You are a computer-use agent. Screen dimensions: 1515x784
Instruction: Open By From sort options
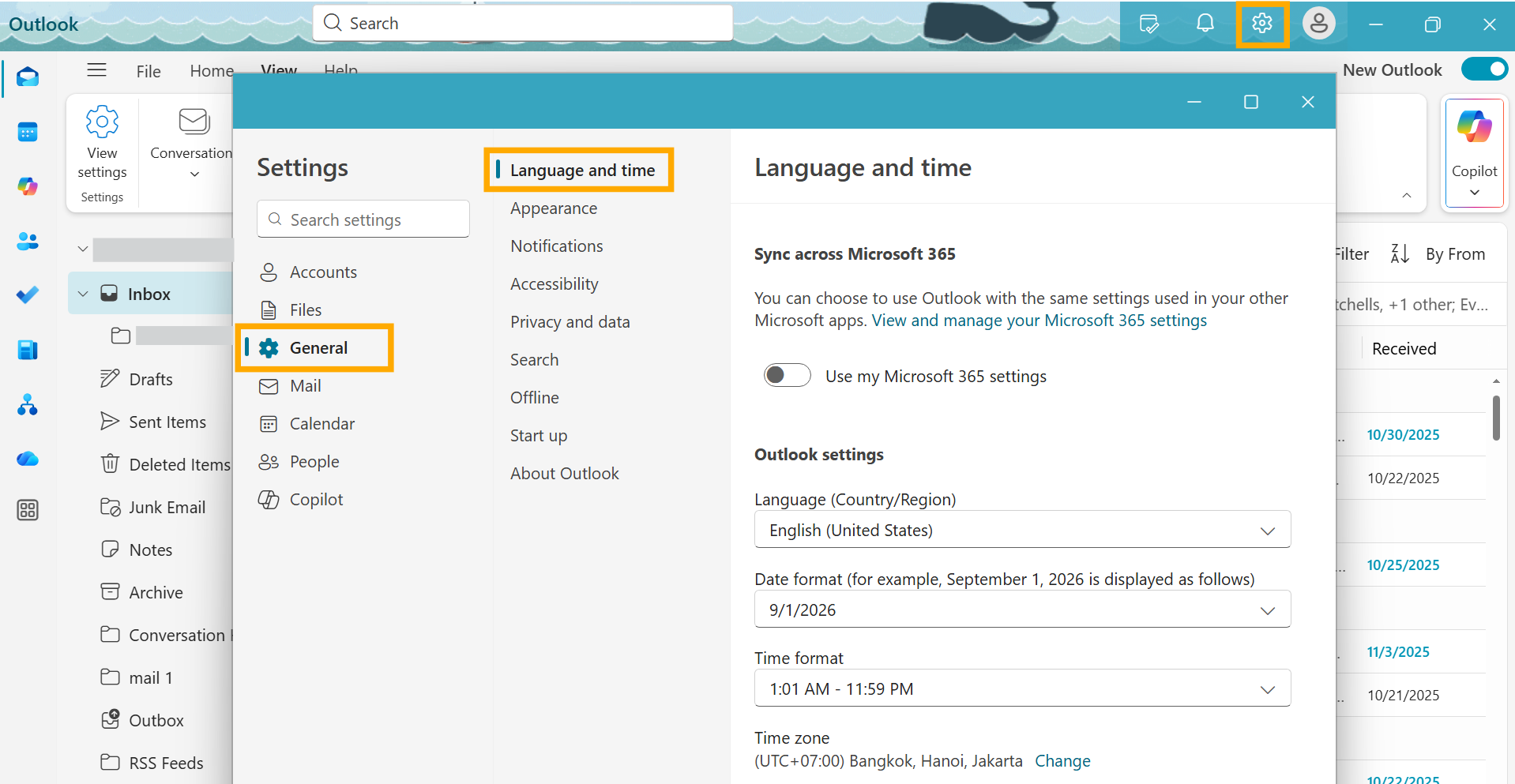[1455, 253]
